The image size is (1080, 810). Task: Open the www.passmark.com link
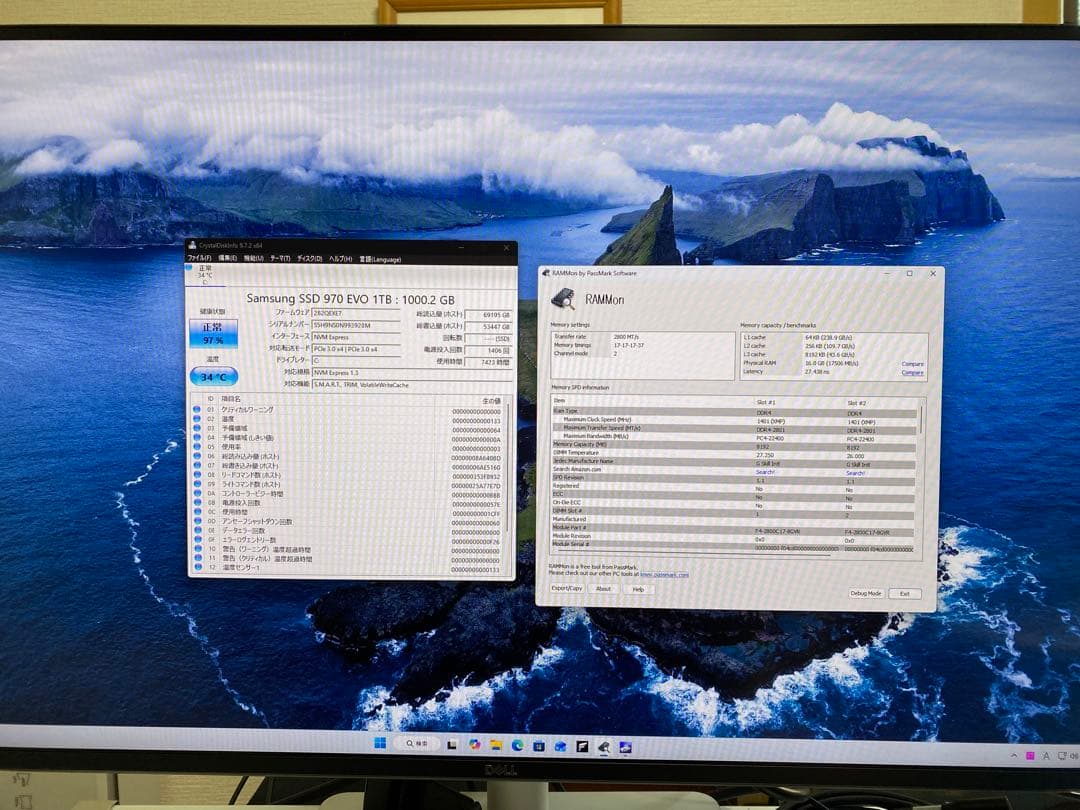[x=664, y=574]
